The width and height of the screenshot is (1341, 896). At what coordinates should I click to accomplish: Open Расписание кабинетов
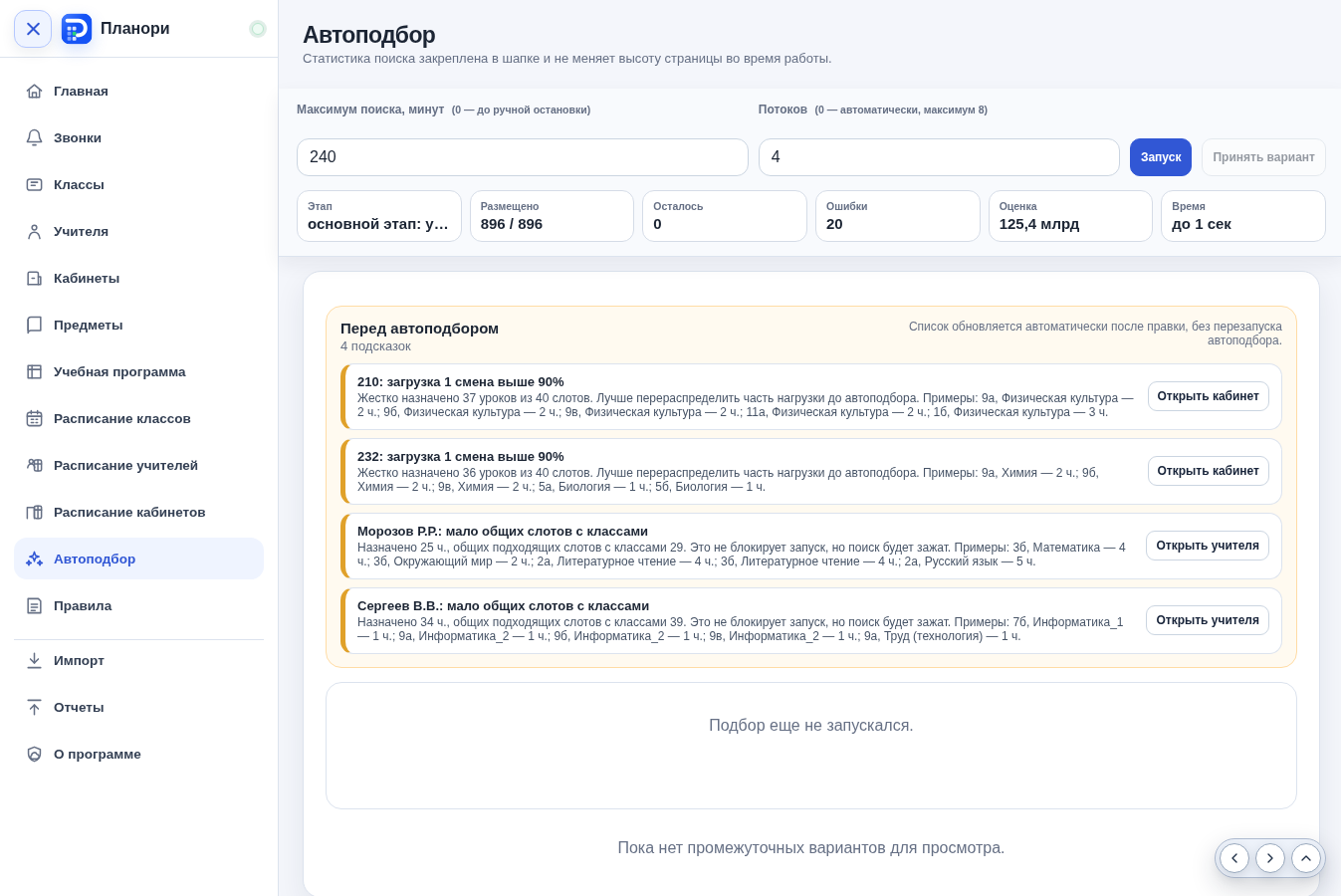[138, 512]
